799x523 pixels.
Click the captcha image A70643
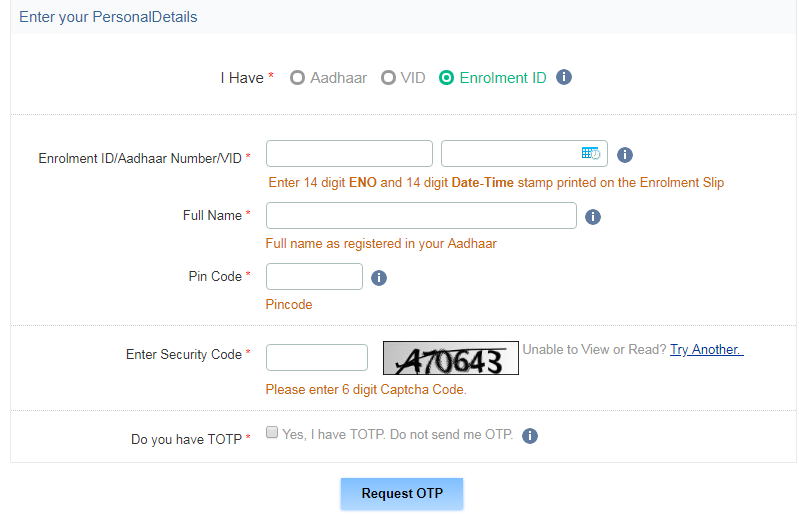(x=451, y=358)
